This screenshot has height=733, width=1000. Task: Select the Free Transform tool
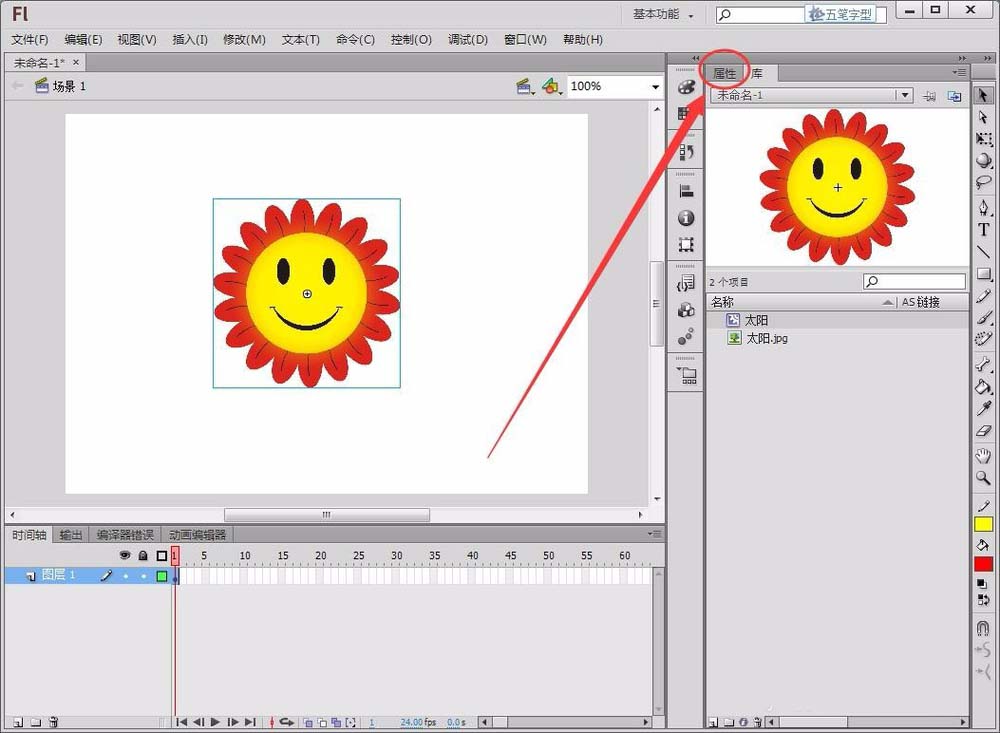point(983,138)
